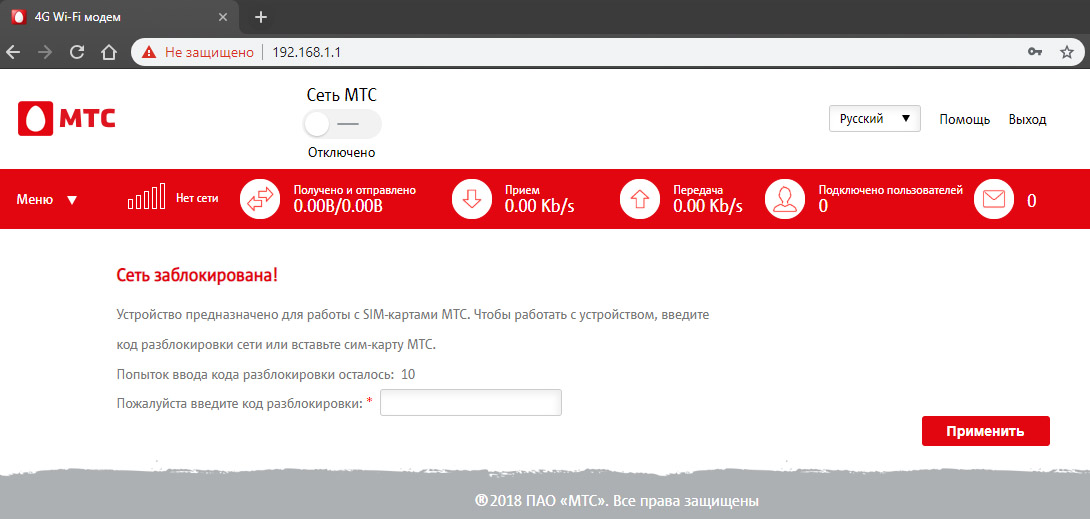Expand the Меню dropdown

click(x=46, y=199)
